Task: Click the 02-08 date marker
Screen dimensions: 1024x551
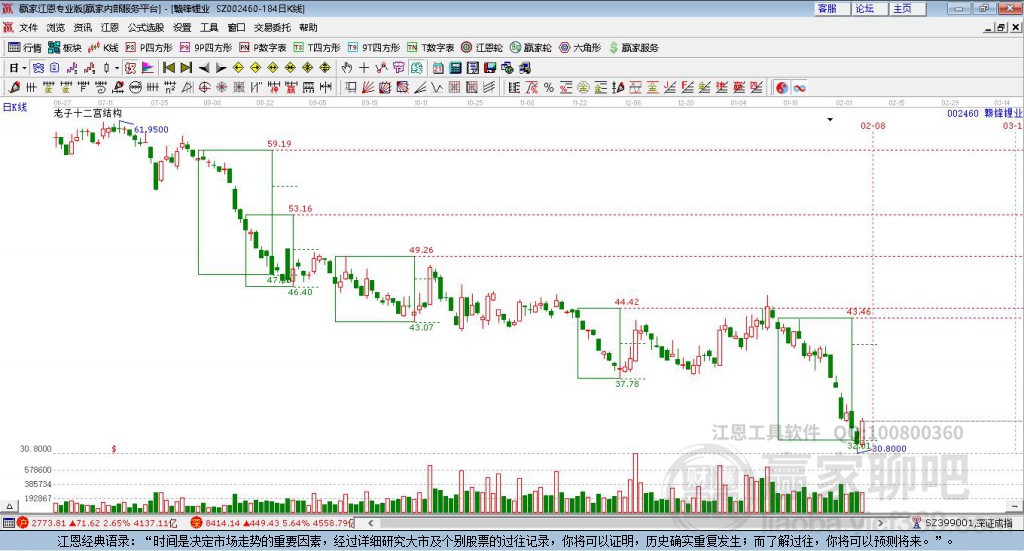Action: (872, 125)
